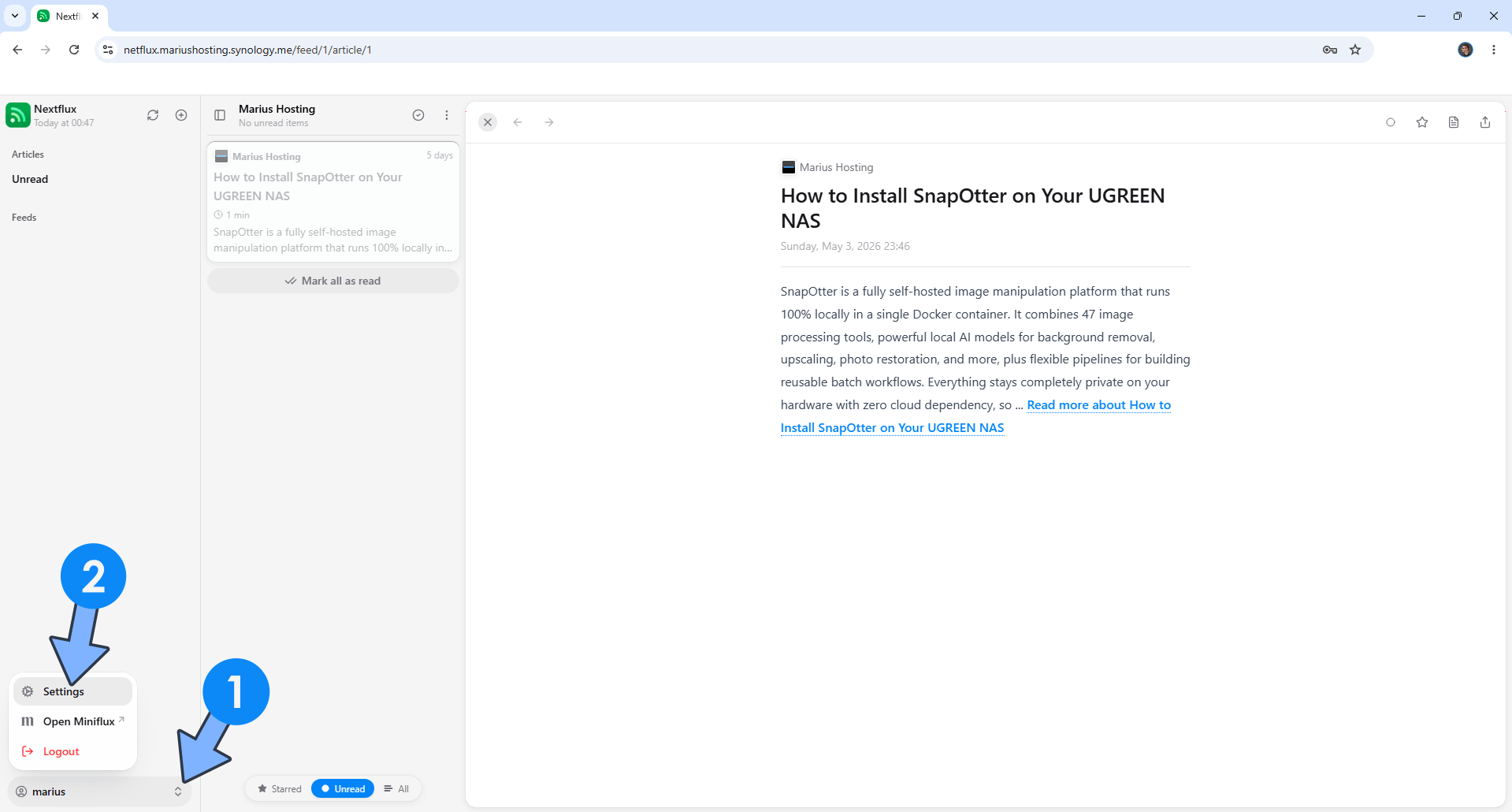Click the Sunday, May 3, 2026 date text
Screen dimensions: 1512x812
(x=845, y=246)
